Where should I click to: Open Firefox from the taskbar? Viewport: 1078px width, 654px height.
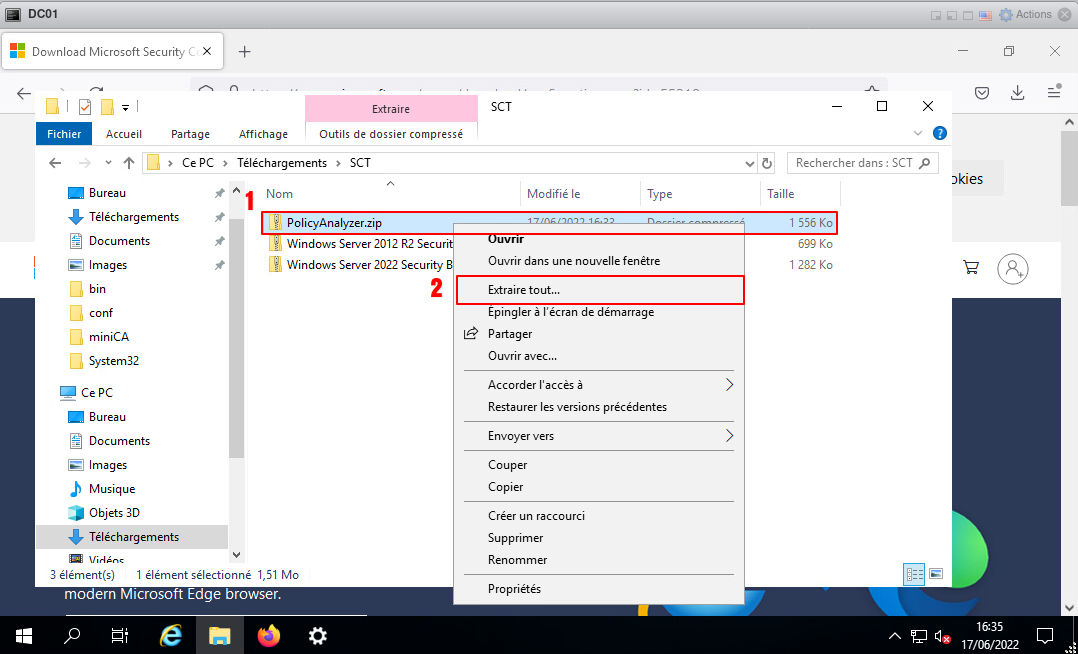[x=268, y=635]
